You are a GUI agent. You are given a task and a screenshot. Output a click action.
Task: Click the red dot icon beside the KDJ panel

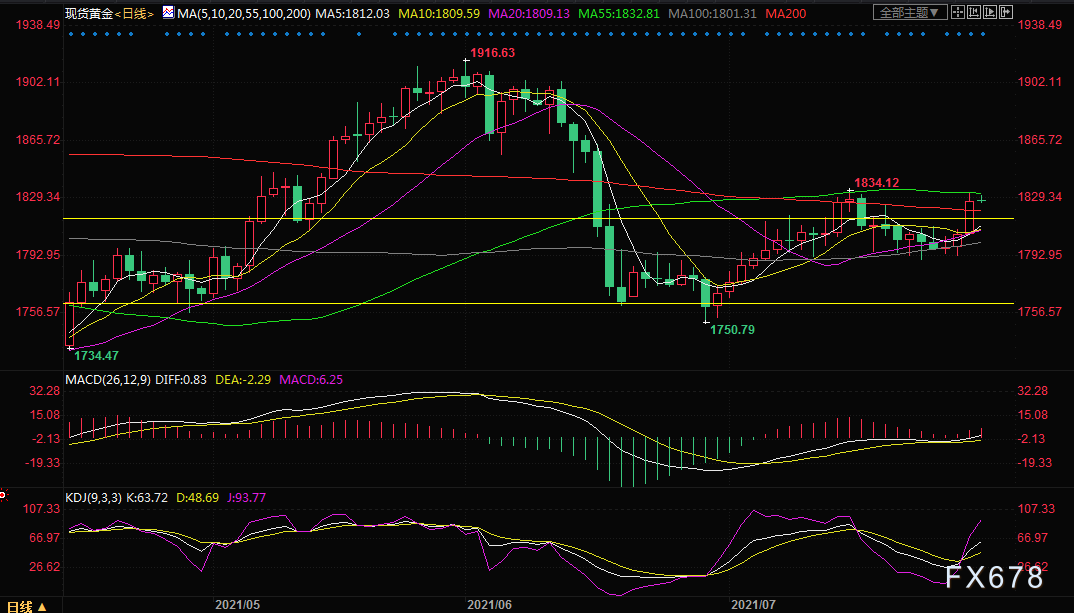(x=3, y=495)
